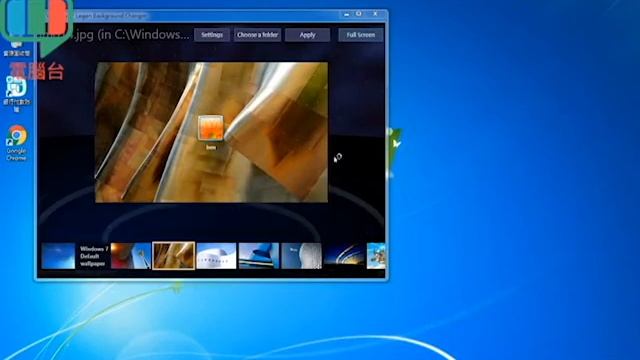The width and height of the screenshot is (640, 360).
Task: Choose the colorful cartoon thumbnail at the strip's end
Action: pyautogui.click(x=376, y=256)
